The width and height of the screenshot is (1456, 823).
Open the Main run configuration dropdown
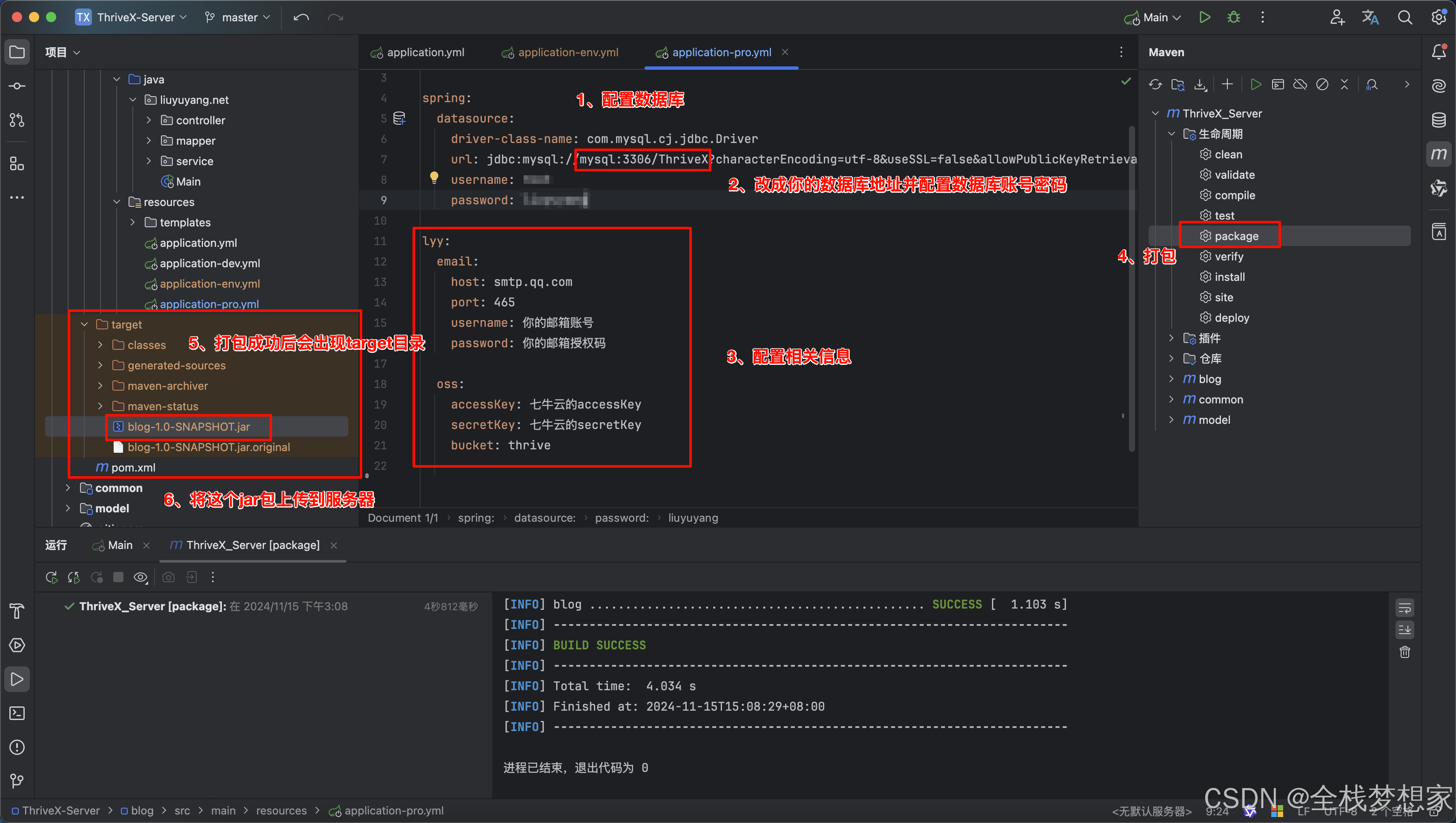(1153, 17)
